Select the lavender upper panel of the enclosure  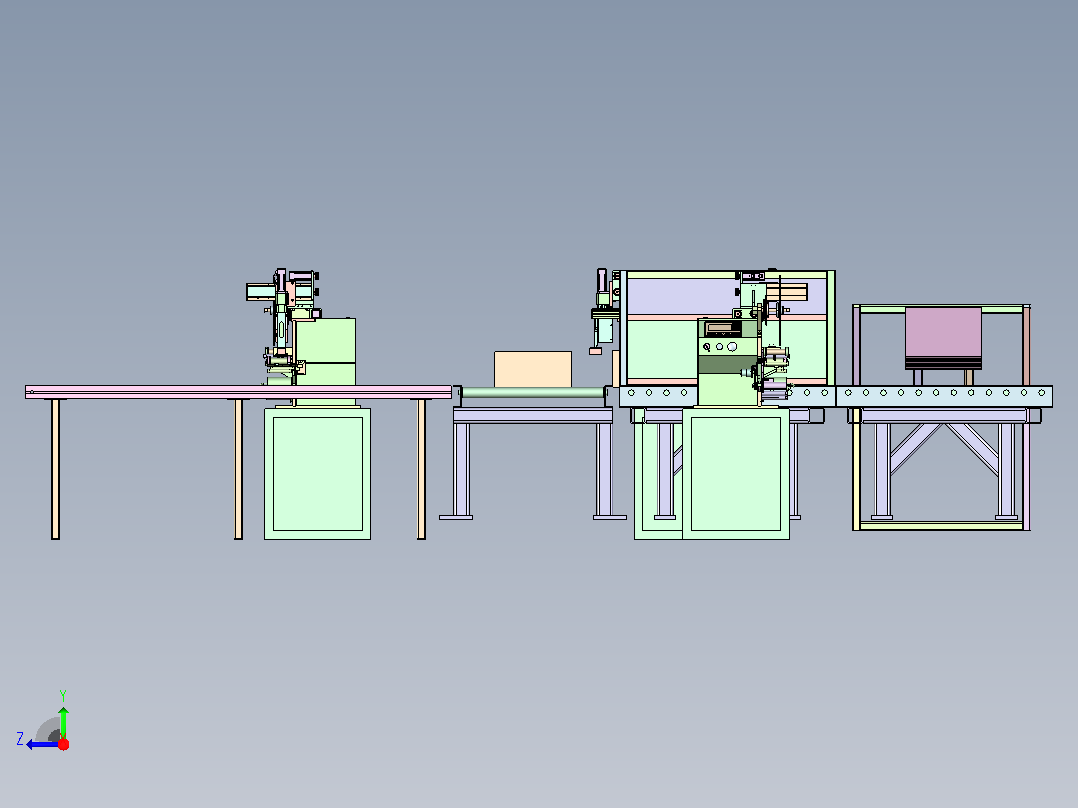tap(681, 297)
